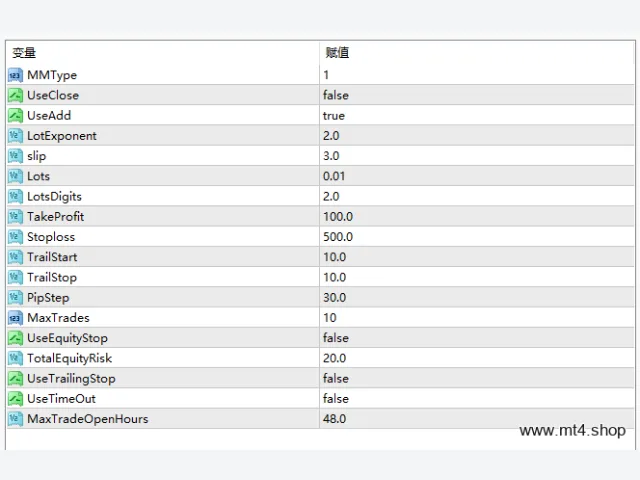Viewport: 640px width, 480px height.
Task: Edit the TotalEquityRisk value 20.0
Action: [x=476, y=358]
